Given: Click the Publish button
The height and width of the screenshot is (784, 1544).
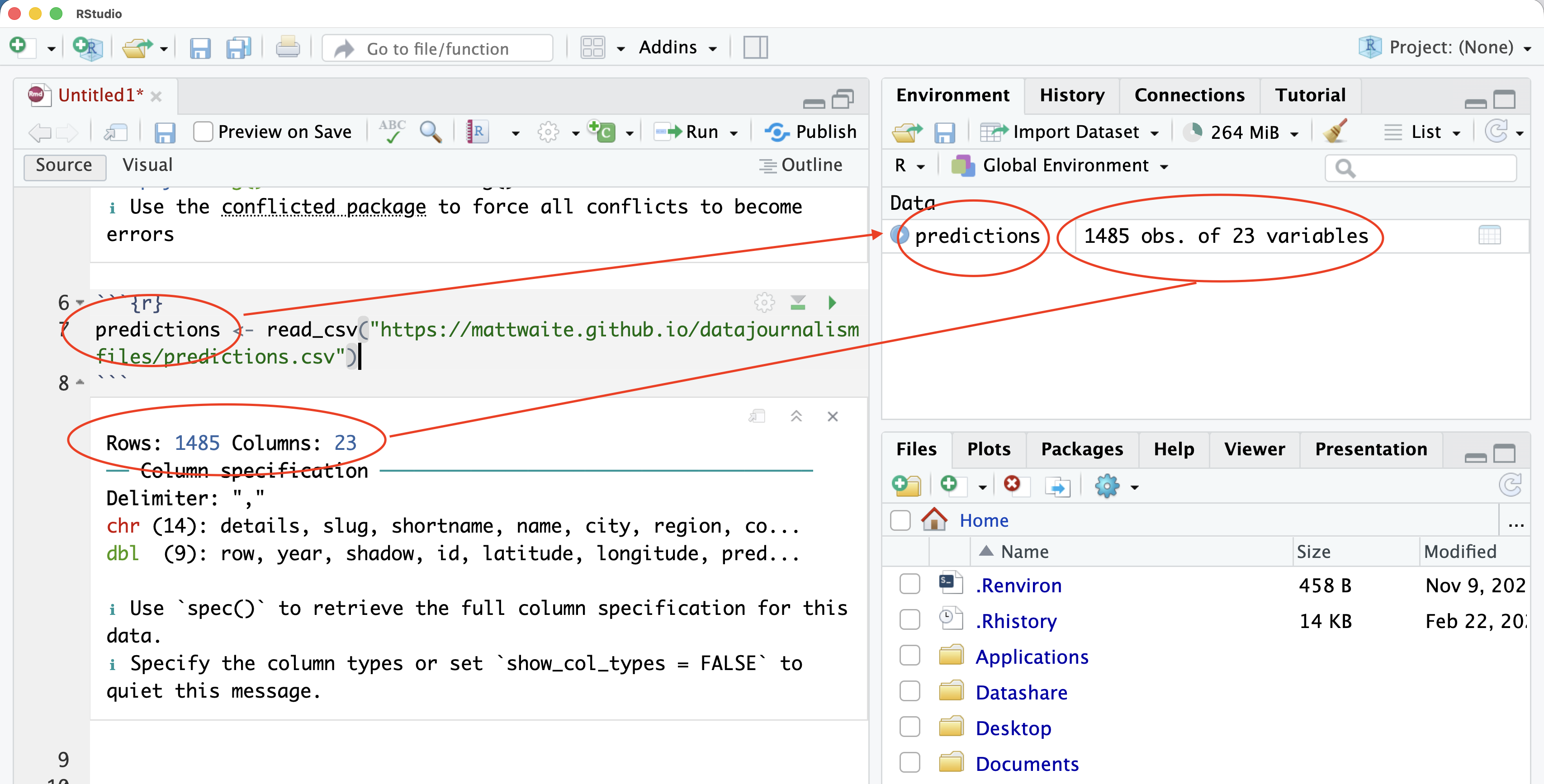Looking at the screenshot, I should point(811,132).
